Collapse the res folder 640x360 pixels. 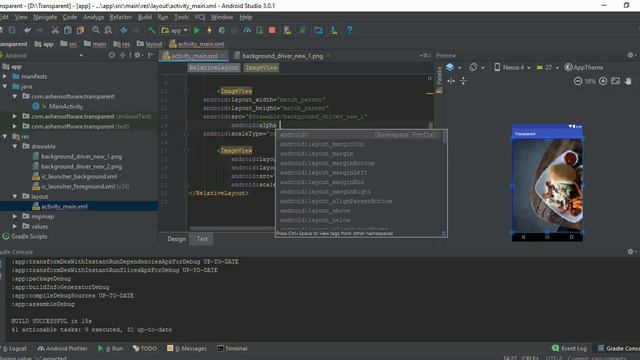point(5,136)
